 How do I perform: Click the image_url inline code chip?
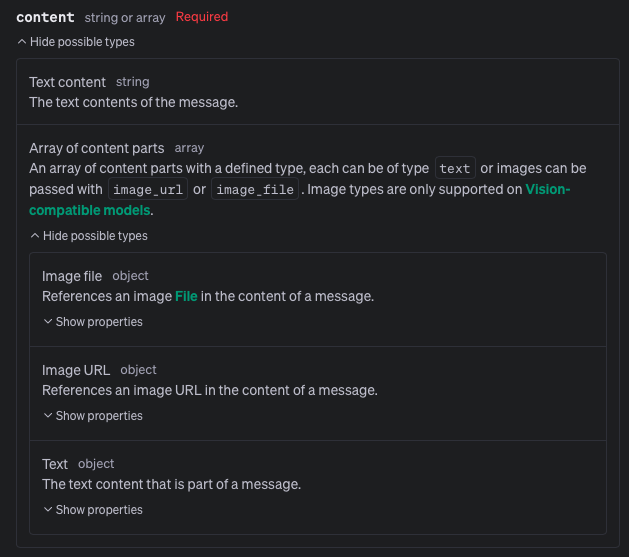[x=146, y=190]
